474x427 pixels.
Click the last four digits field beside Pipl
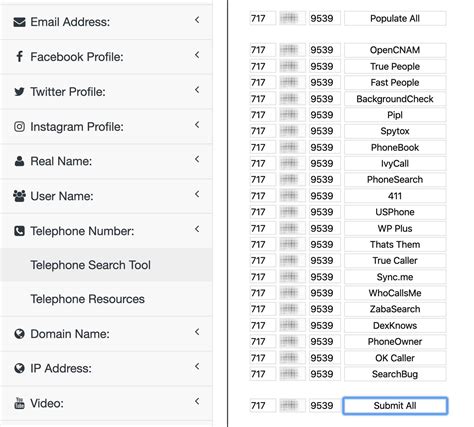coord(325,115)
